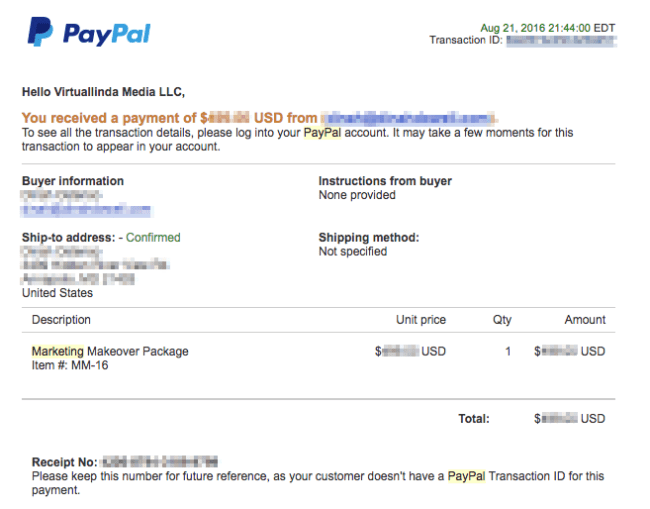The image size is (650, 509).
Task: Click the Qty column header
Action: point(502,320)
